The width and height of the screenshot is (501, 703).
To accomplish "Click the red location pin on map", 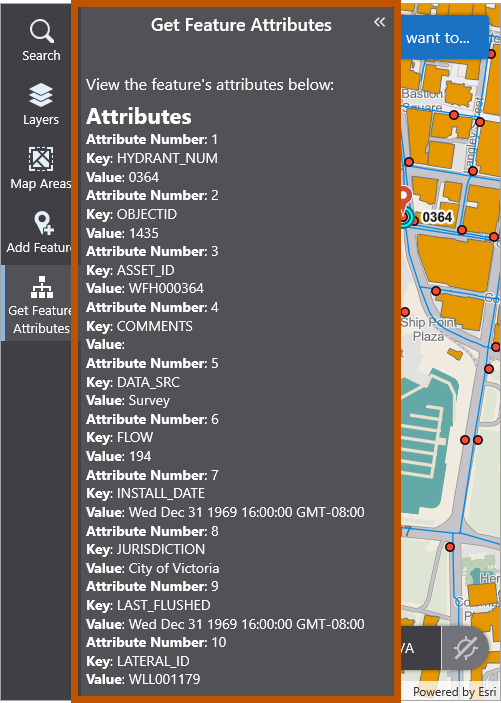I will tap(405, 202).
